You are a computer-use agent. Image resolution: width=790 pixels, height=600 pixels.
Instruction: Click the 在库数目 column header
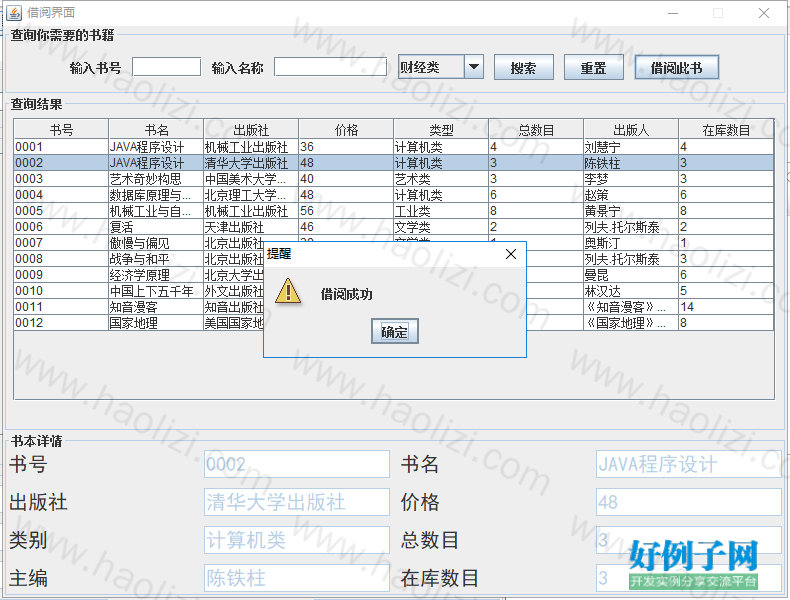click(x=726, y=130)
